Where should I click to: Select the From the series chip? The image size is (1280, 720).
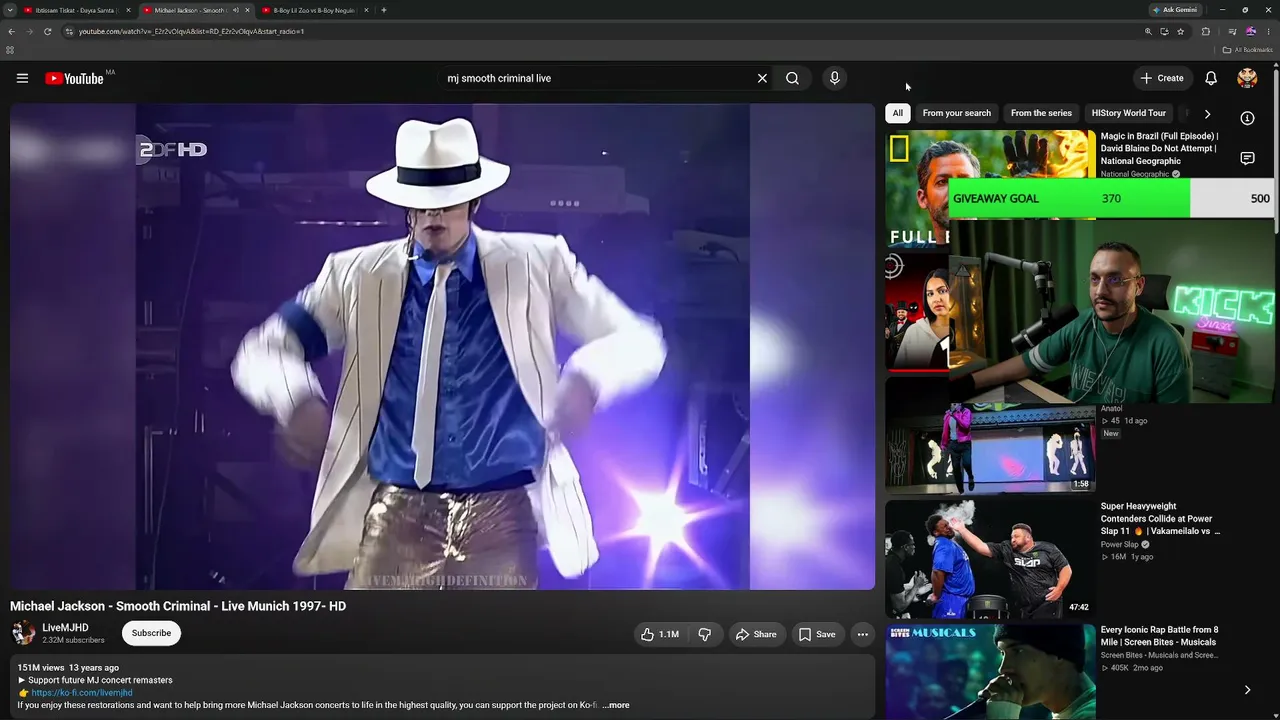1041,113
